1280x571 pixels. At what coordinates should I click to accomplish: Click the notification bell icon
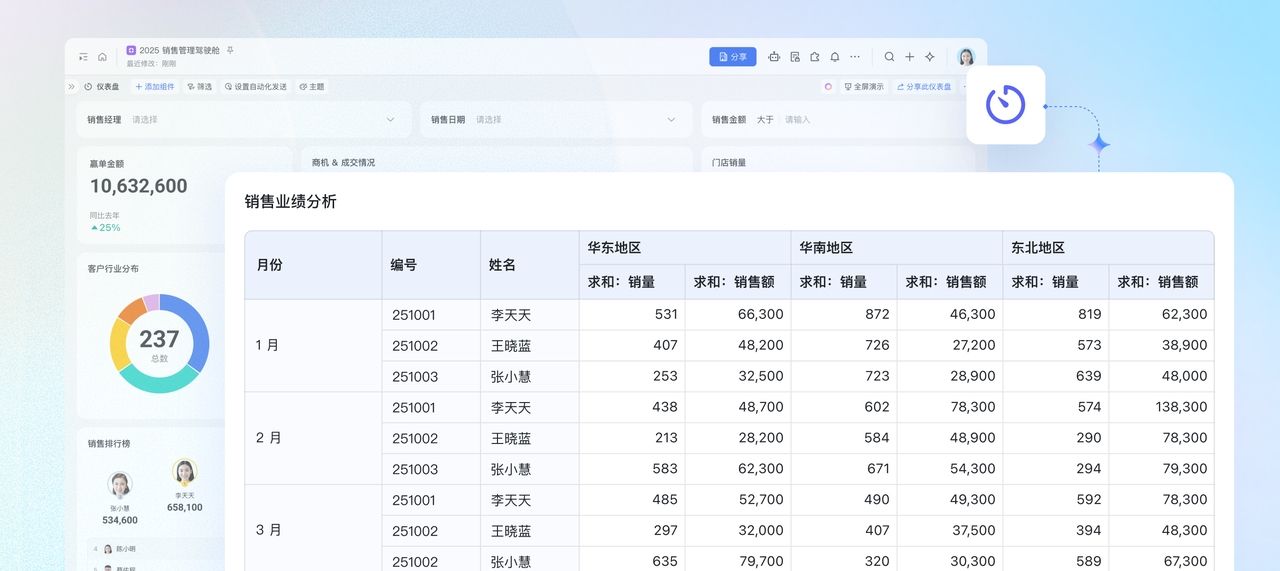click(x=835, y=57)
